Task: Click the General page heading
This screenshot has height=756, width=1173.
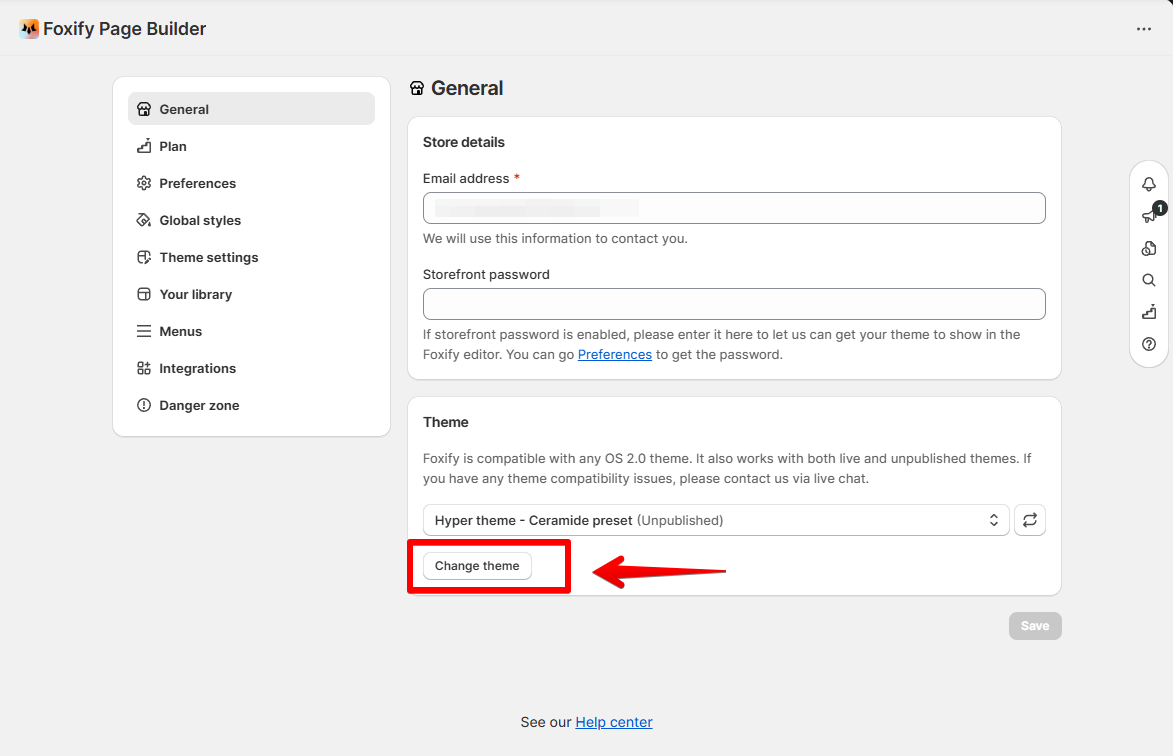Action: click(467, 88)
